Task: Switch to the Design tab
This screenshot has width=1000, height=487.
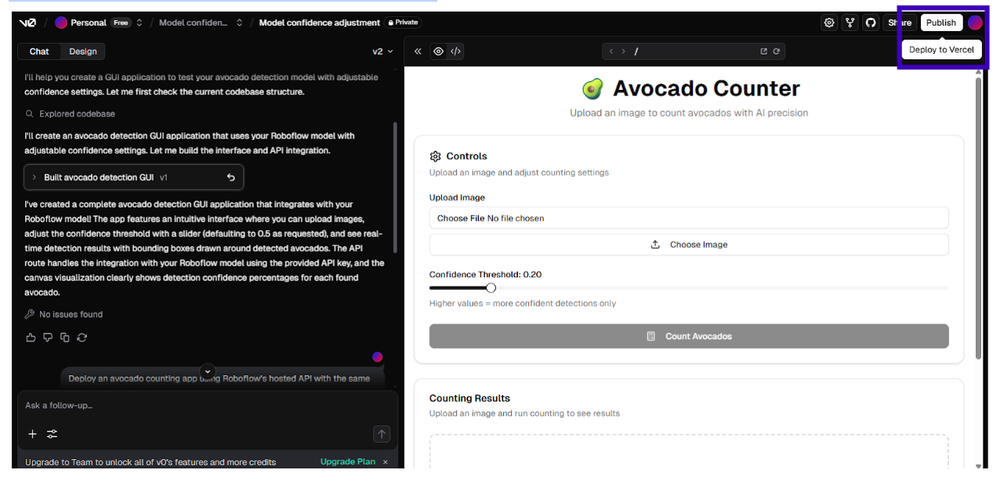Action: click(x=83, y=51)
